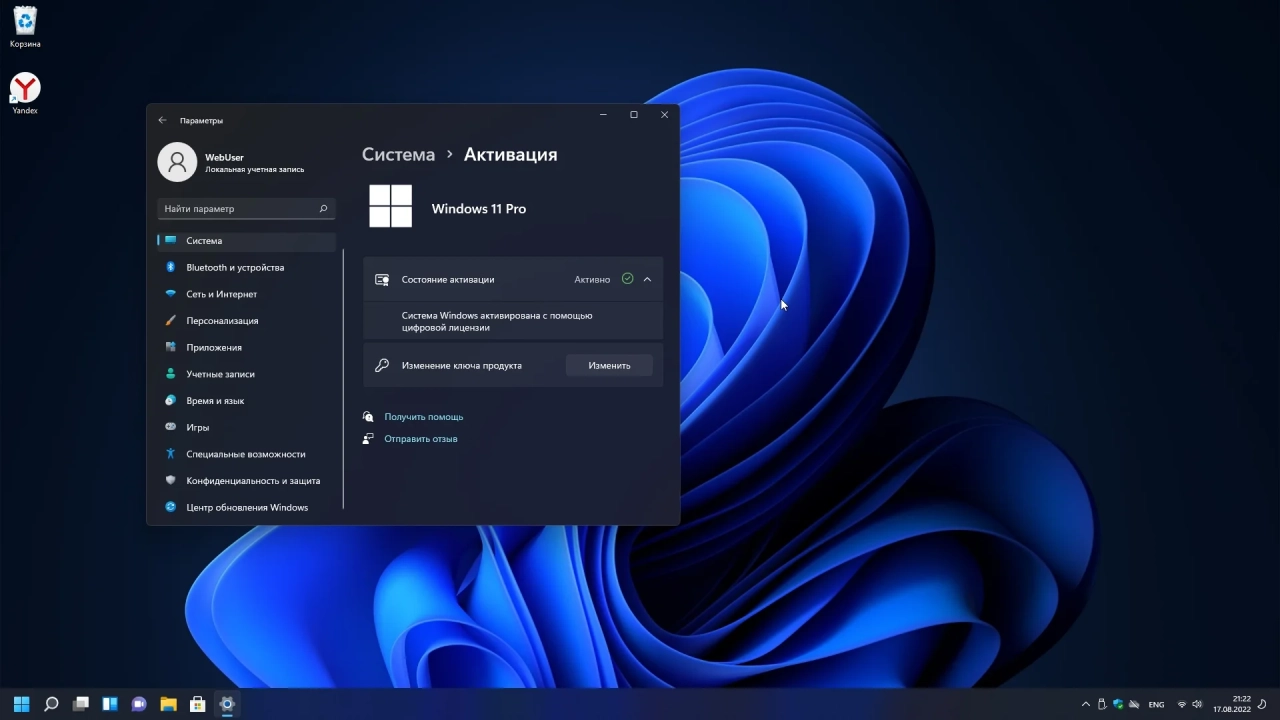The height and width of the screenshot is (720, 1280).
Task: Click the key icon beside Изменение ключа продукта
Action: point(381,366)
